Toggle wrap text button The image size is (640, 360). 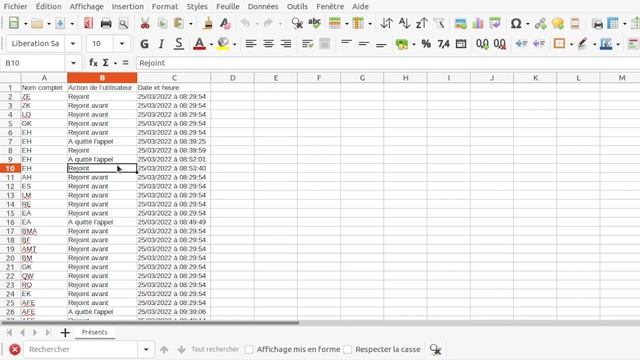coord(307,44)
